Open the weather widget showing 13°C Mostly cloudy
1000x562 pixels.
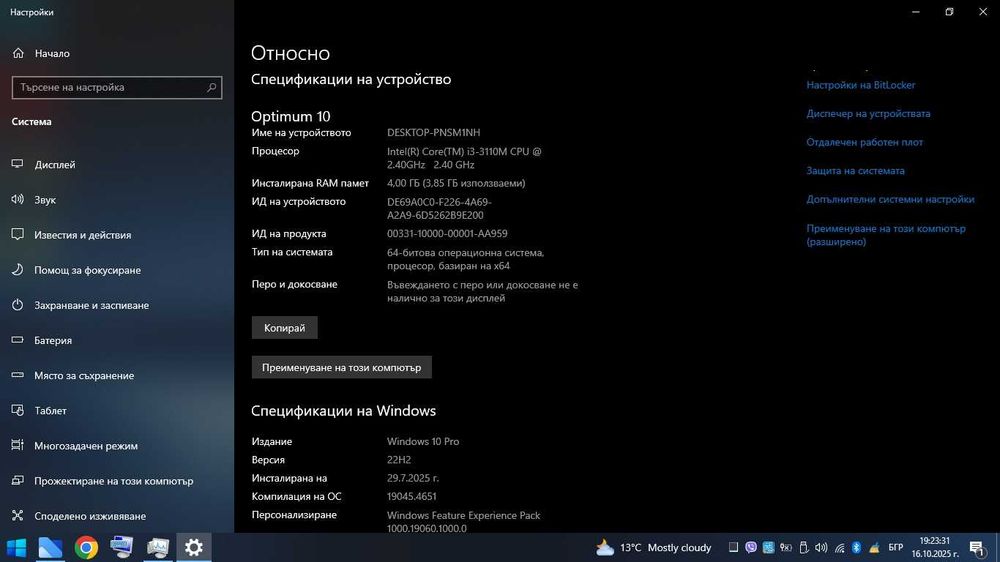[x=653, y=547]
